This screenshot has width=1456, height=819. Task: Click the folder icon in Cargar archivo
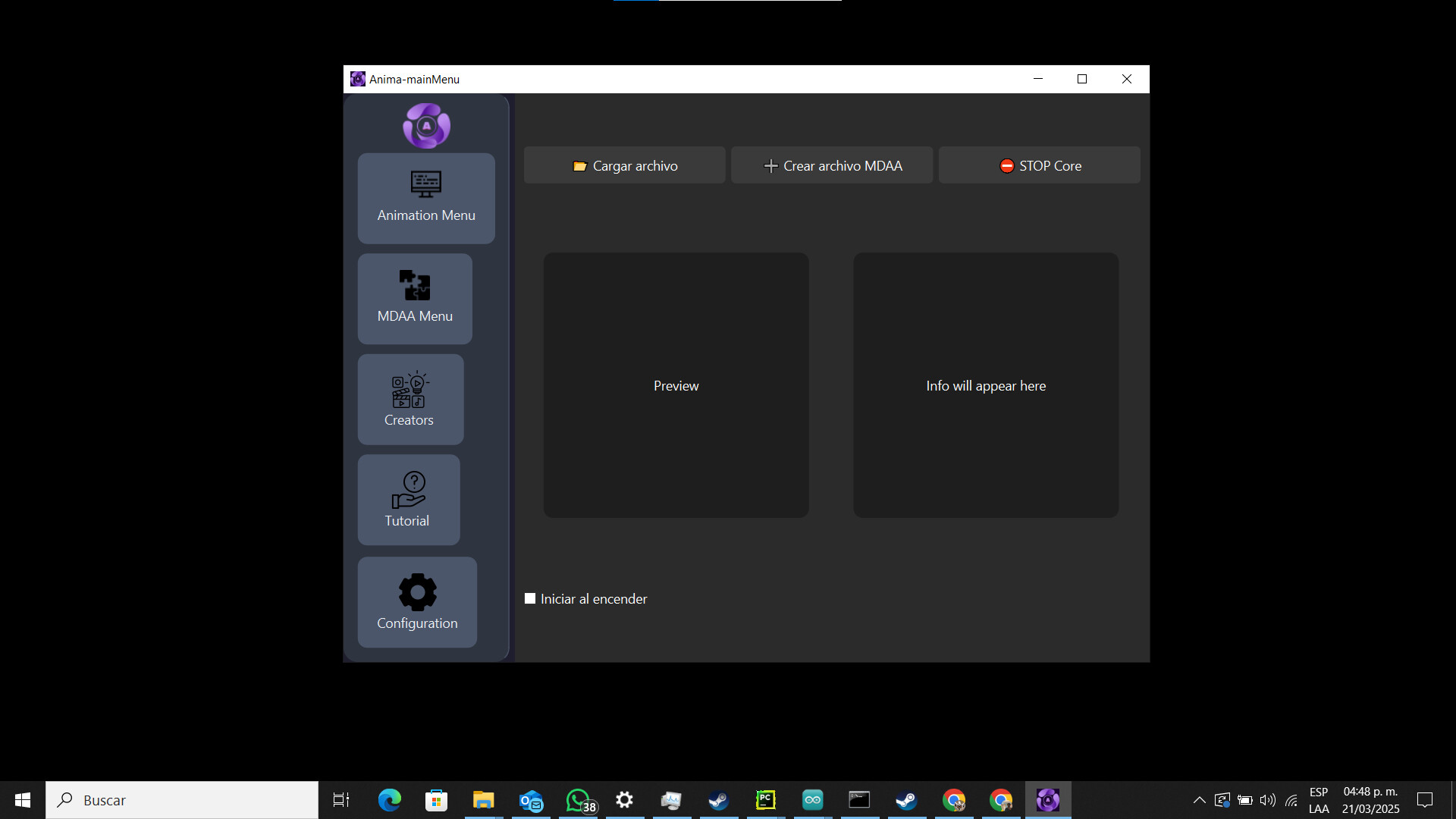tap(580, 165)
